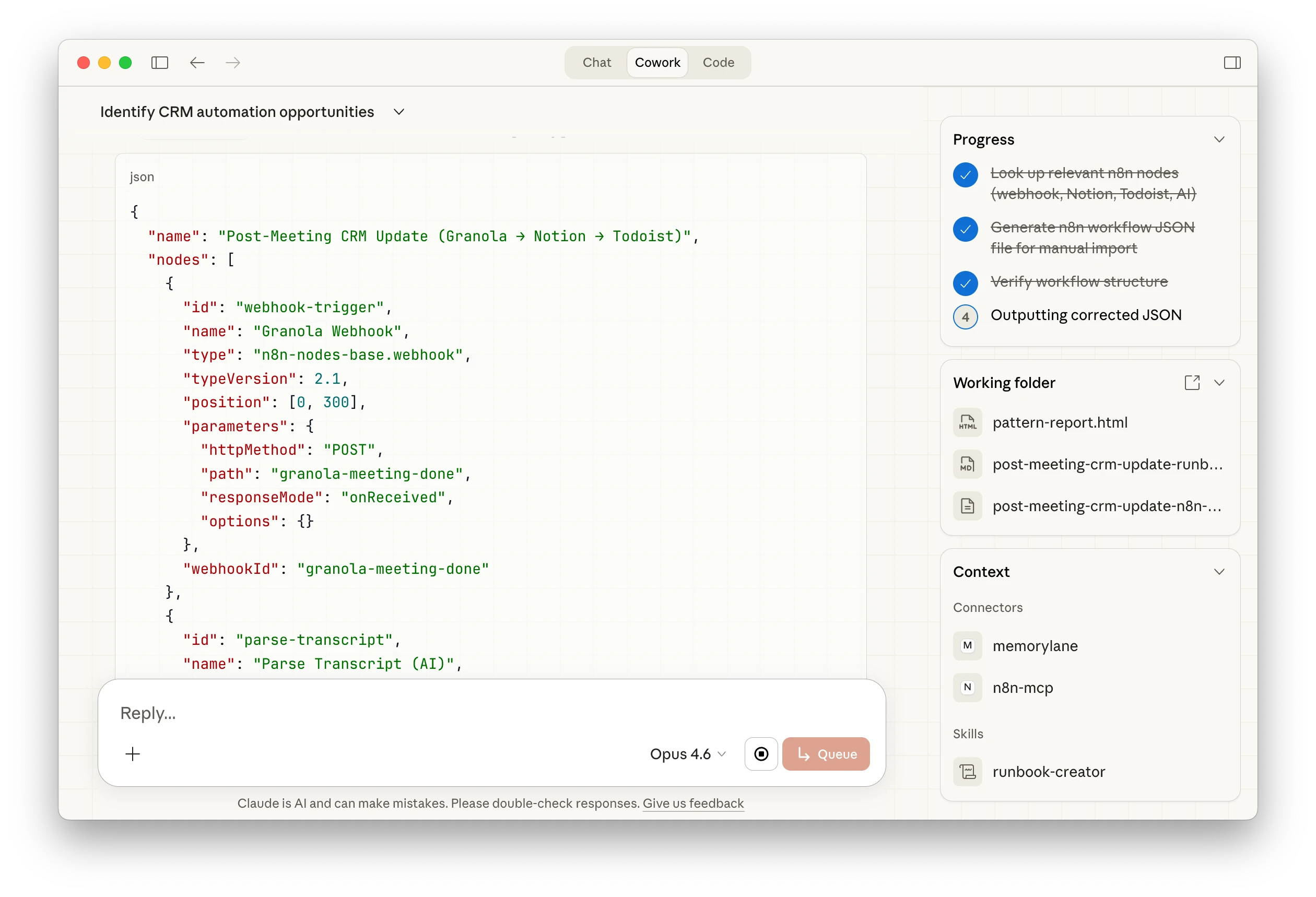Switch to the Chat tab
1316x897 pixels.
[x=596, y=62]
